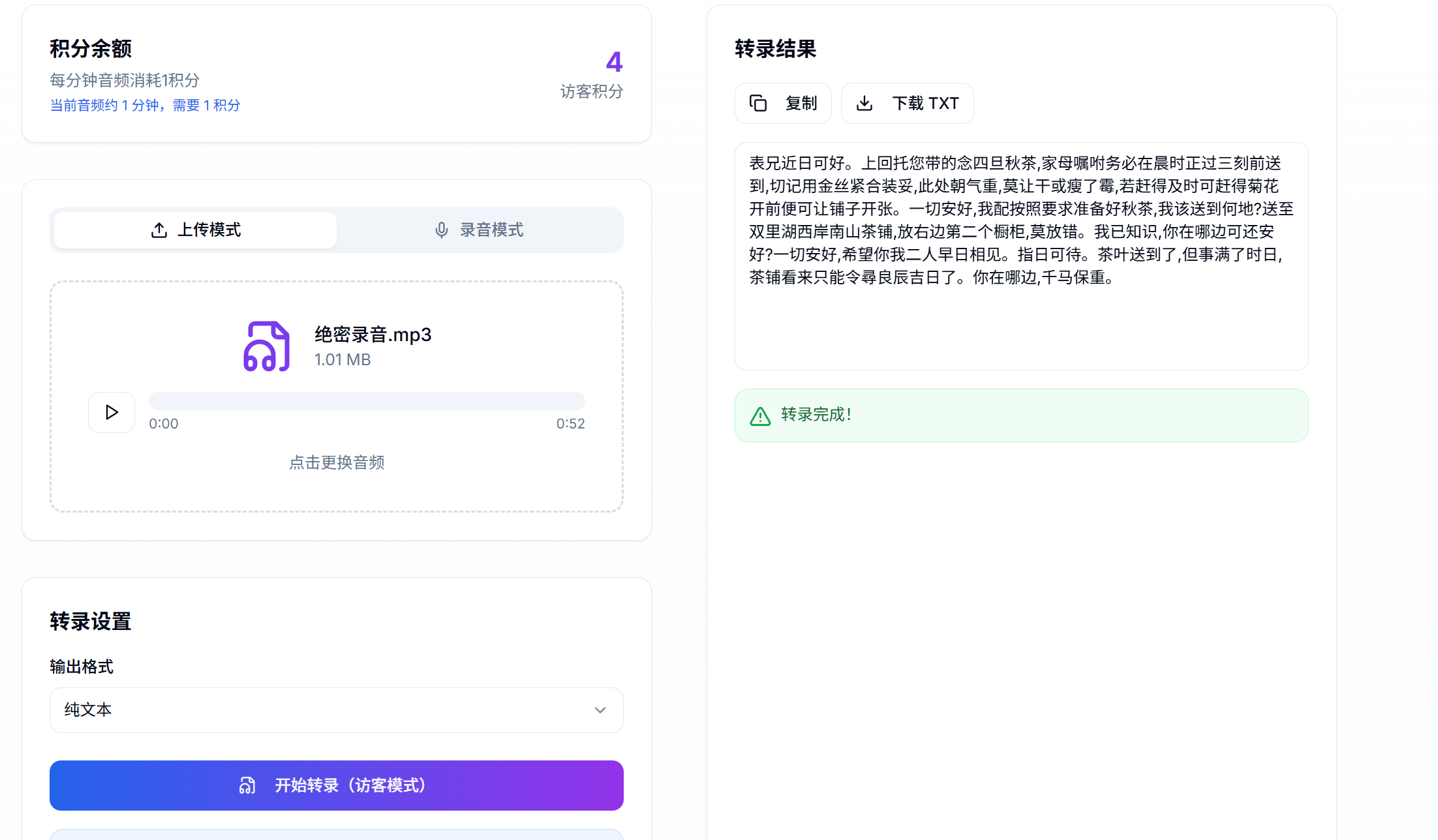
Task: Click the microphone icon
Action: point(442,230)
